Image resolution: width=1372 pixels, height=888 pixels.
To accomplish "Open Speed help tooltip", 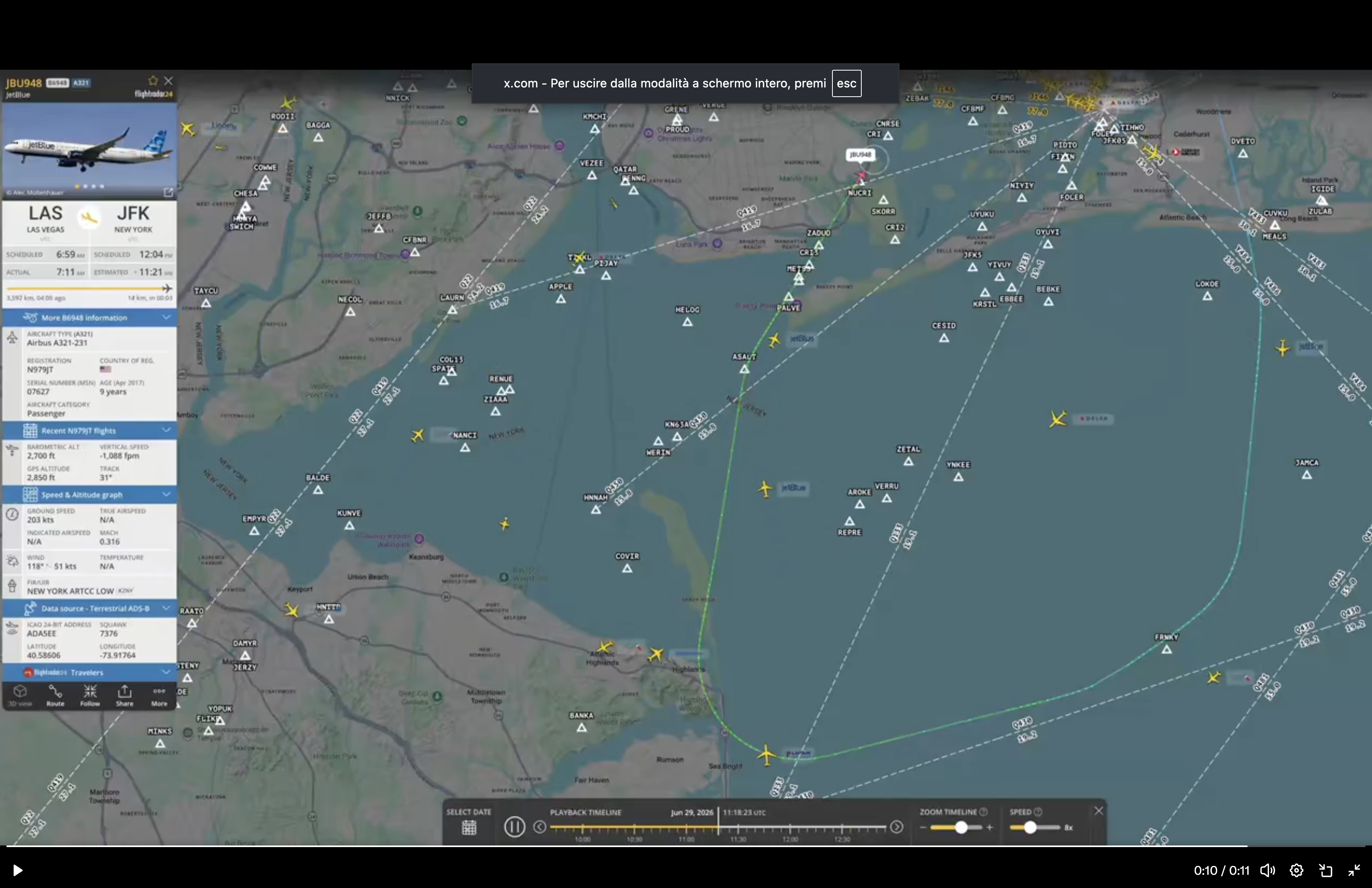I will pyautogui.click(x=1038, y=812).
